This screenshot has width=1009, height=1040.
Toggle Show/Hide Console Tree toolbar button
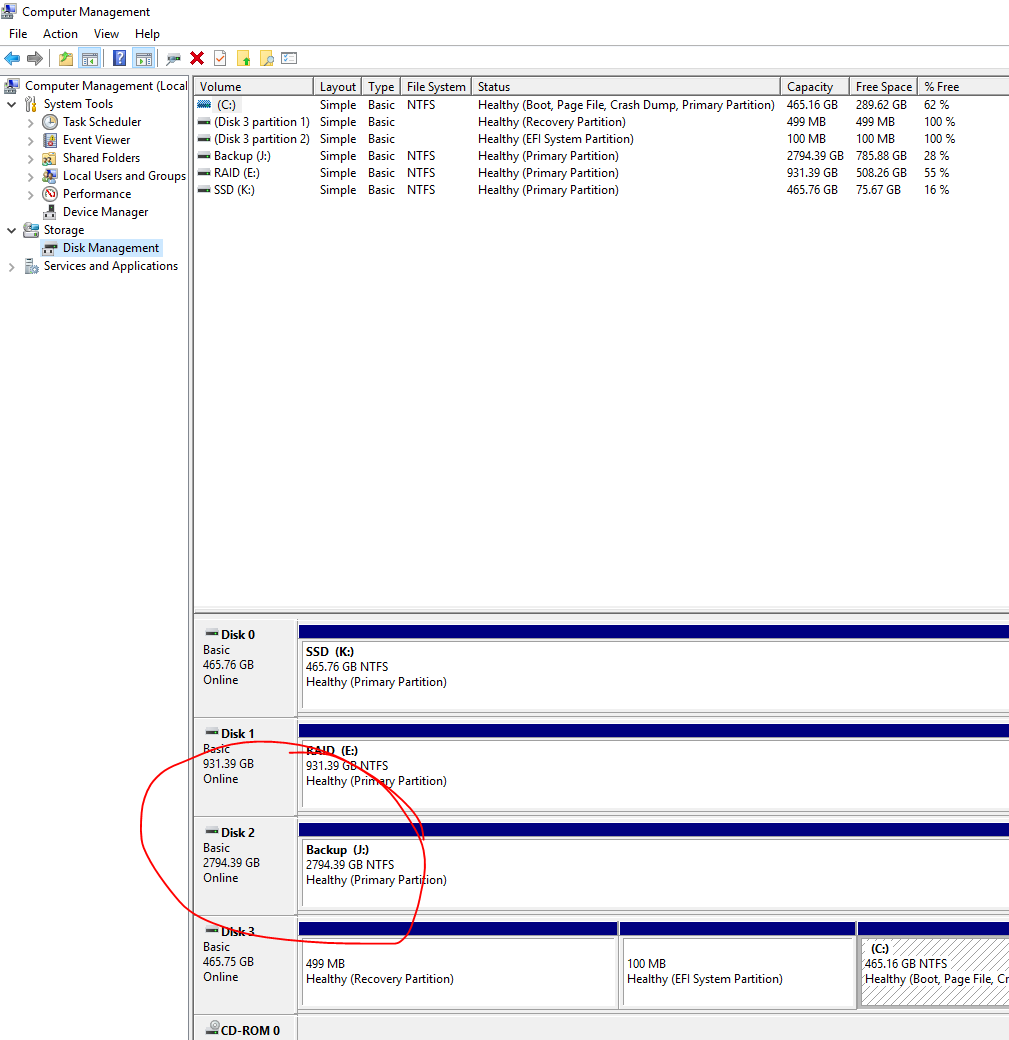coord(89,59)
